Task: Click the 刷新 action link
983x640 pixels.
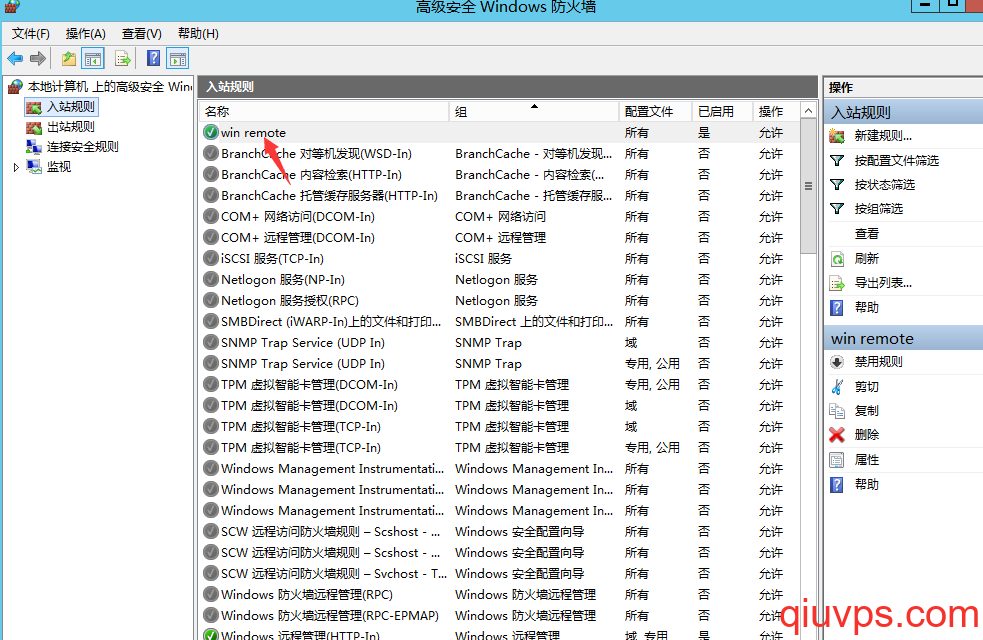Action: tap(866, 258)
